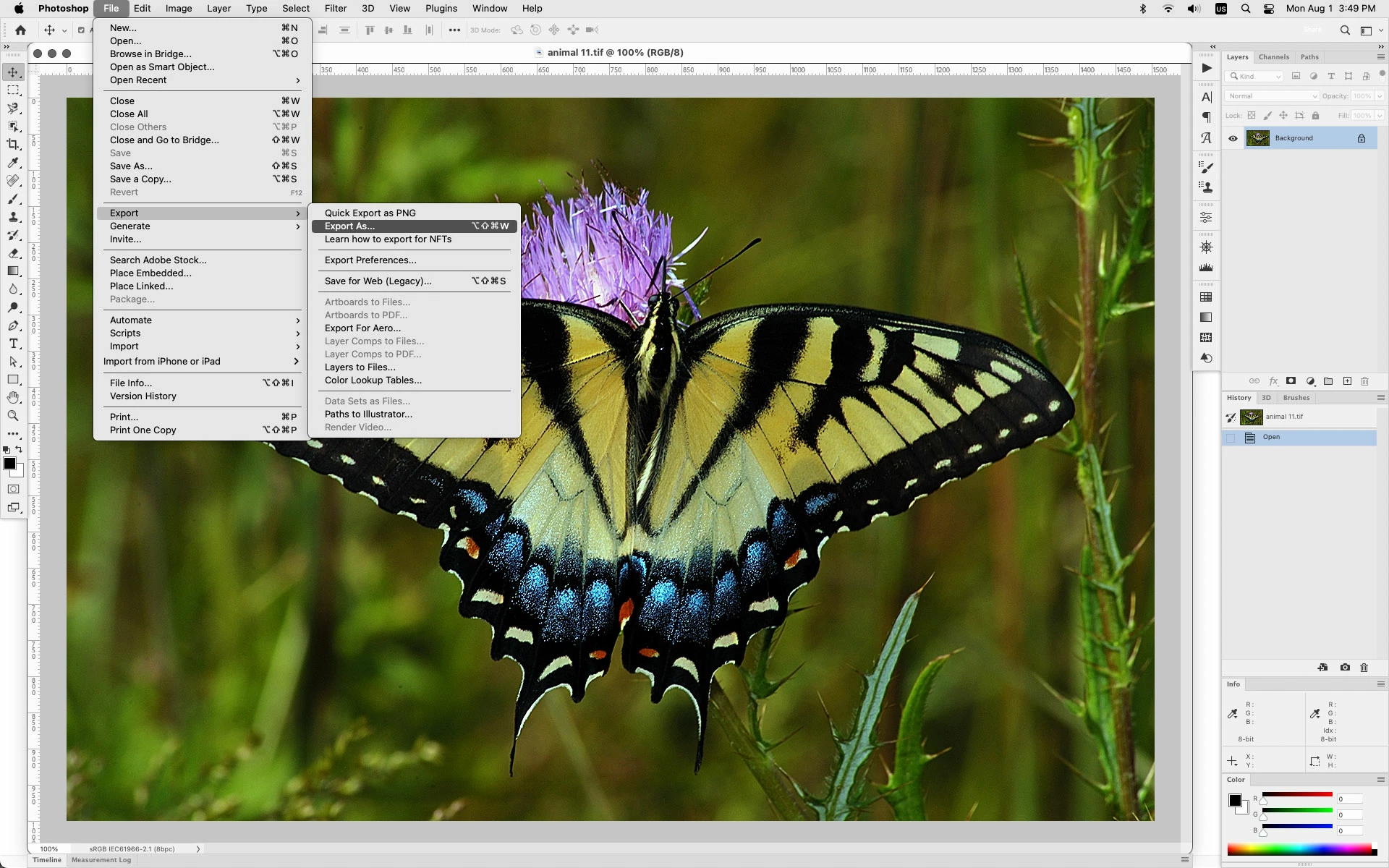Click the add layer mask icon
The image size is (1389, 868).
click(1291, 381)
